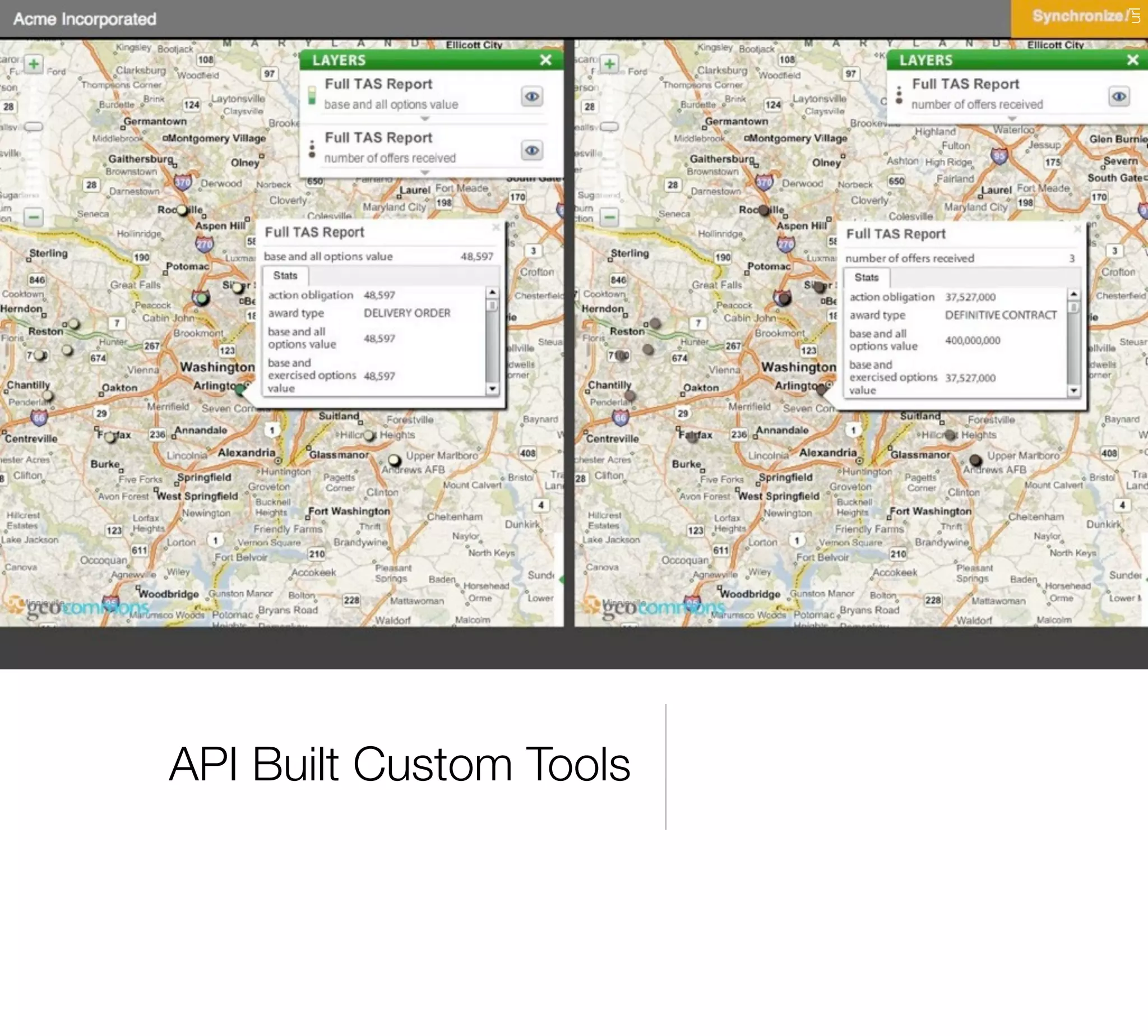The image size is (1148, 1036).
Task: Click the left popup scrollbar up arrow
Action: click(492, 292)
